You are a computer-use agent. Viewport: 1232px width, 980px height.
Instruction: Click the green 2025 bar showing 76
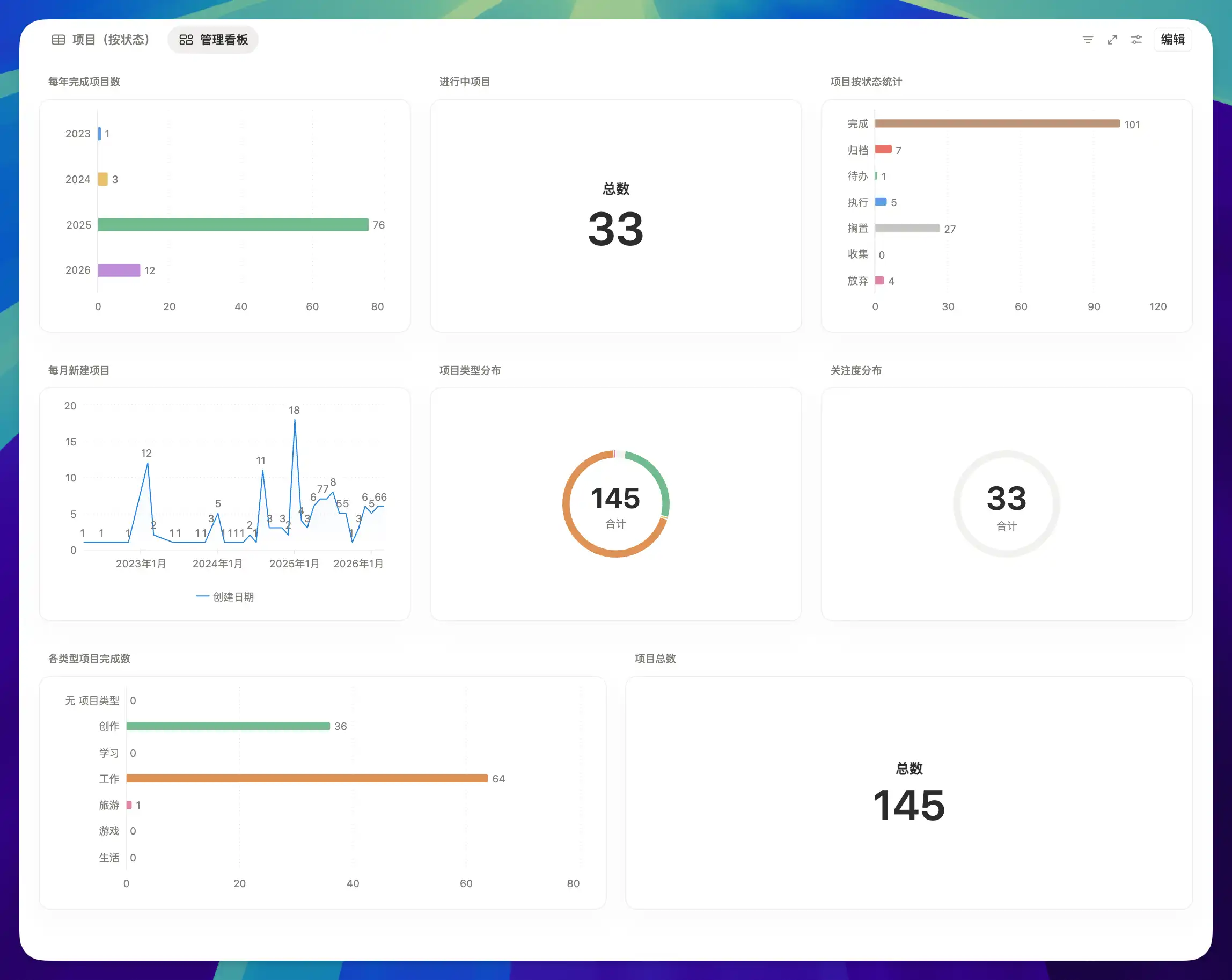(232, 224)
